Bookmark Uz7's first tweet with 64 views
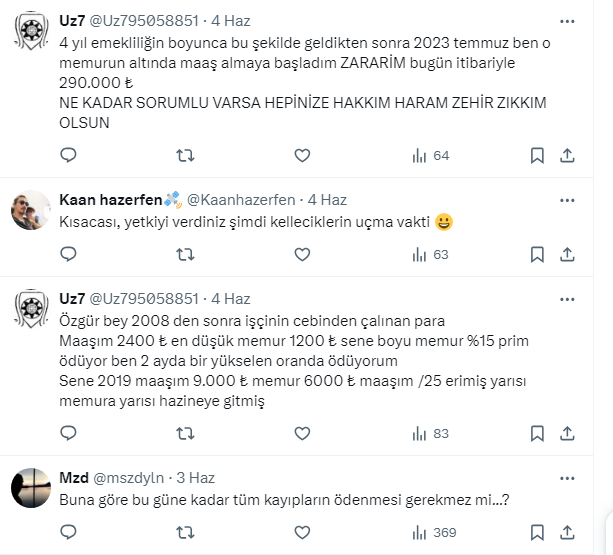 tap(537, 155)
